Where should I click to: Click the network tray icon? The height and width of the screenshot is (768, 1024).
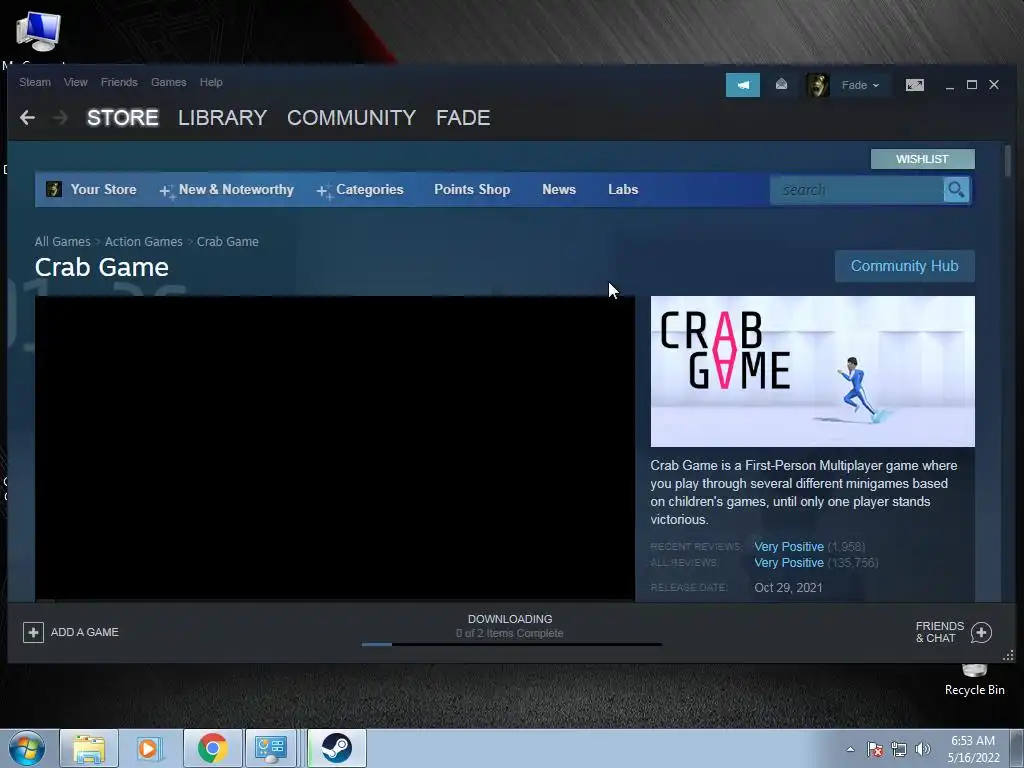coord(899,749)
